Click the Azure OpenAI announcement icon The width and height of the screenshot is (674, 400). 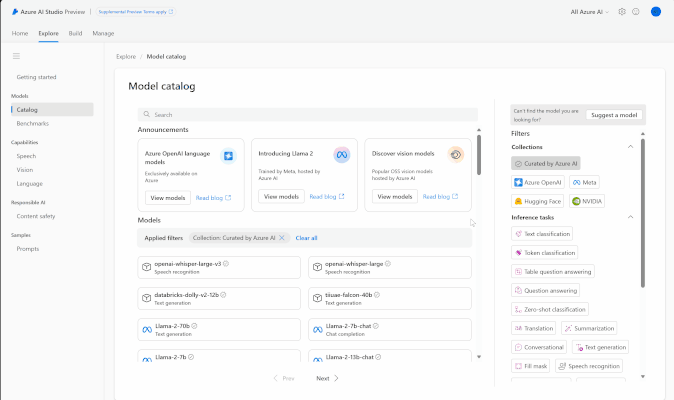(x=228, y=156)
